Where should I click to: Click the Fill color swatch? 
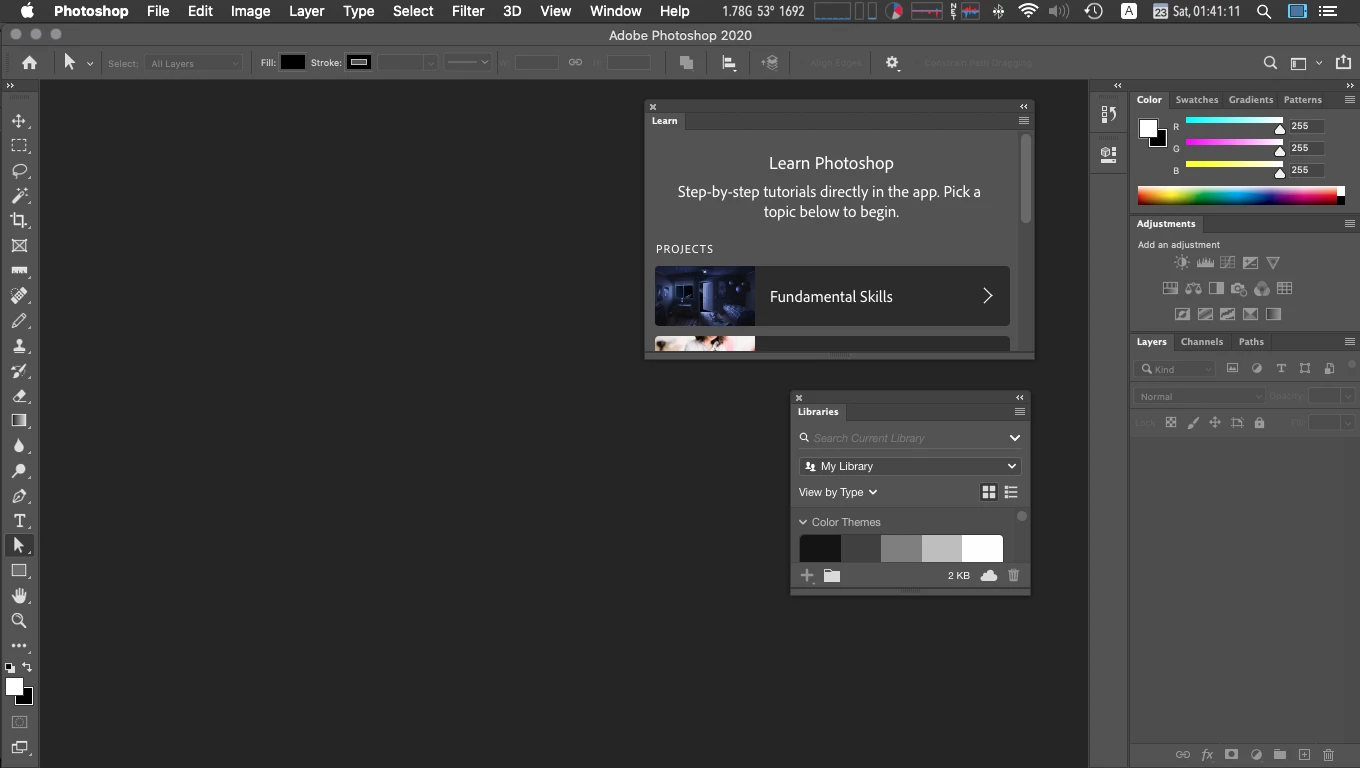pos(293,62)
